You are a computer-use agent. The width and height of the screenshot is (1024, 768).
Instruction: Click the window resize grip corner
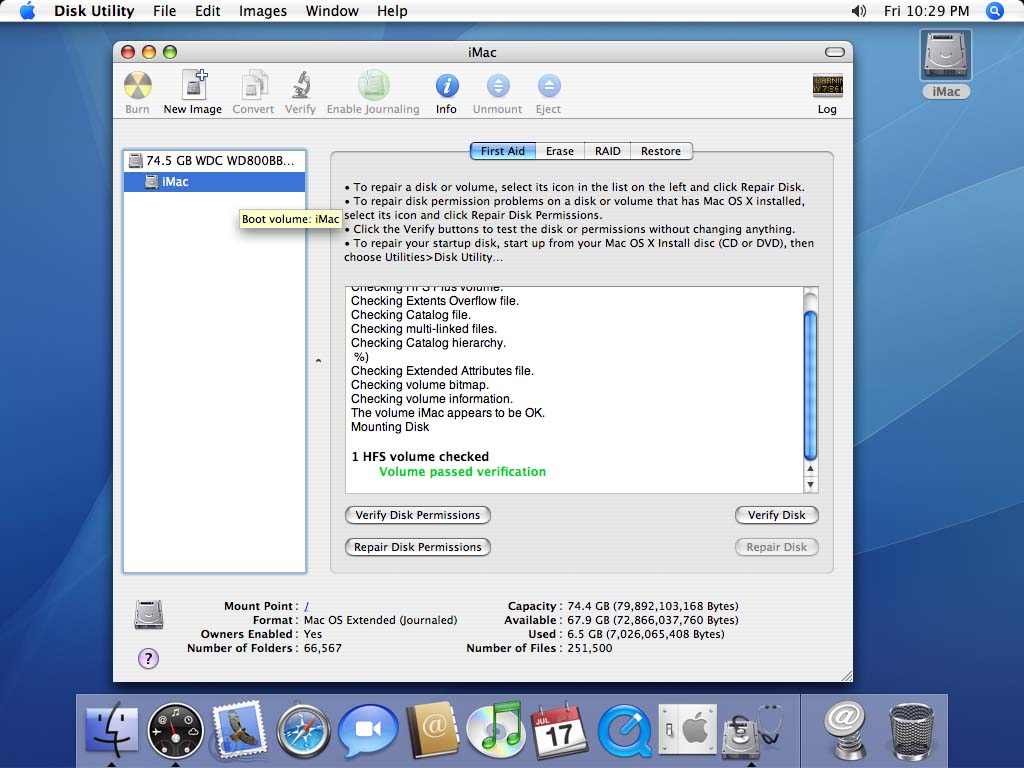click(846, 676)
